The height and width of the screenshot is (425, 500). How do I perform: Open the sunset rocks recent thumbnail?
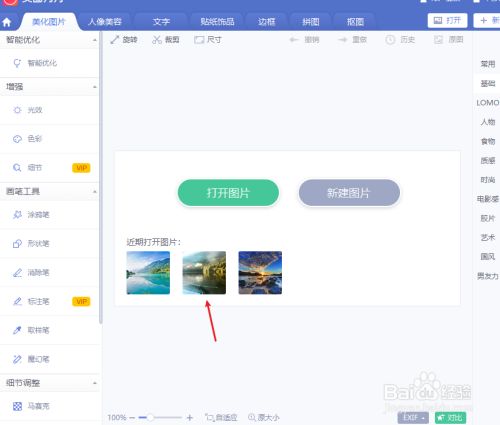[260, 273]
